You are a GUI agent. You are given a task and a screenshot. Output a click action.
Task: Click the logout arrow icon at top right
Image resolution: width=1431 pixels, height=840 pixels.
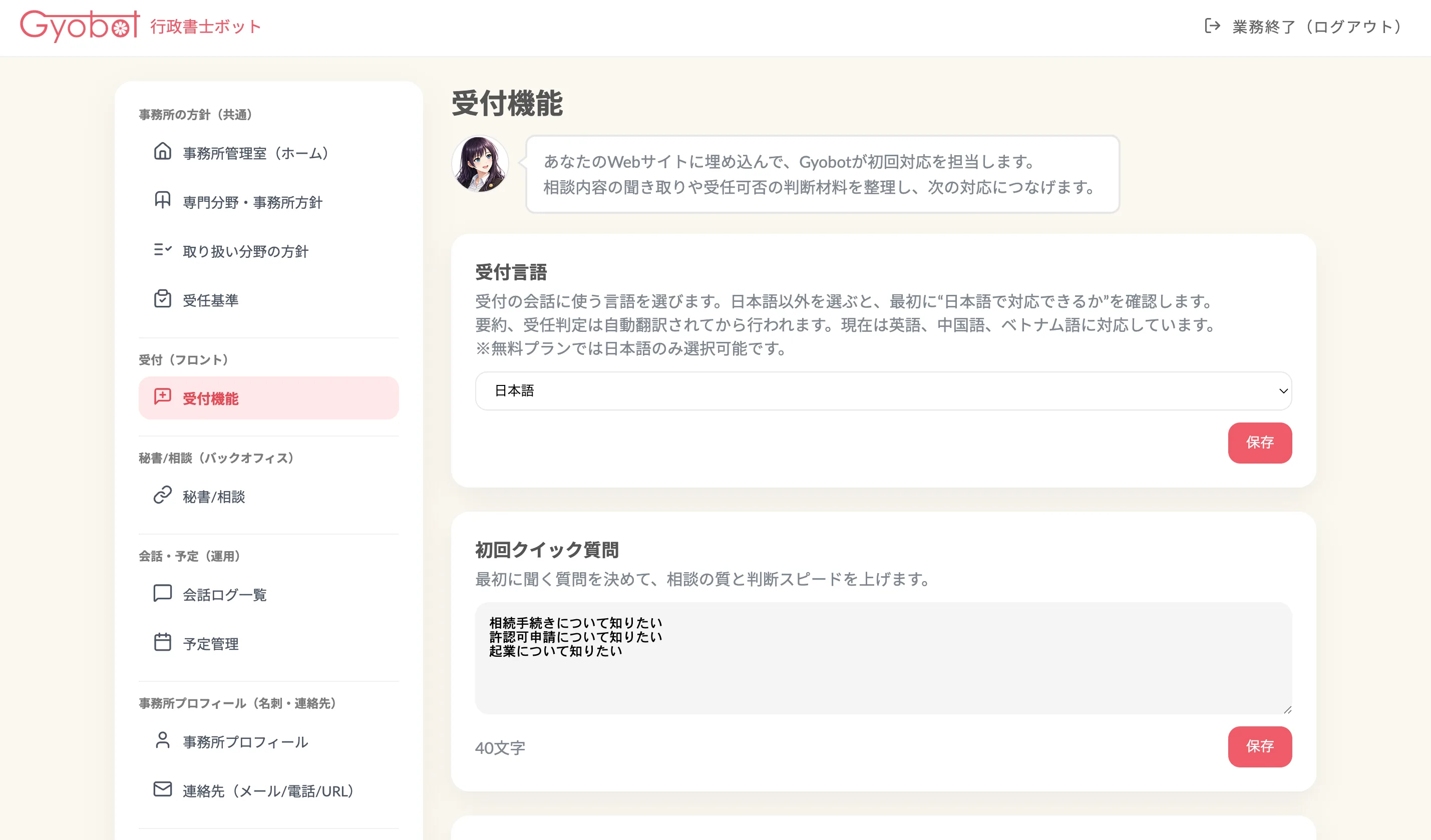(1212, 26)
